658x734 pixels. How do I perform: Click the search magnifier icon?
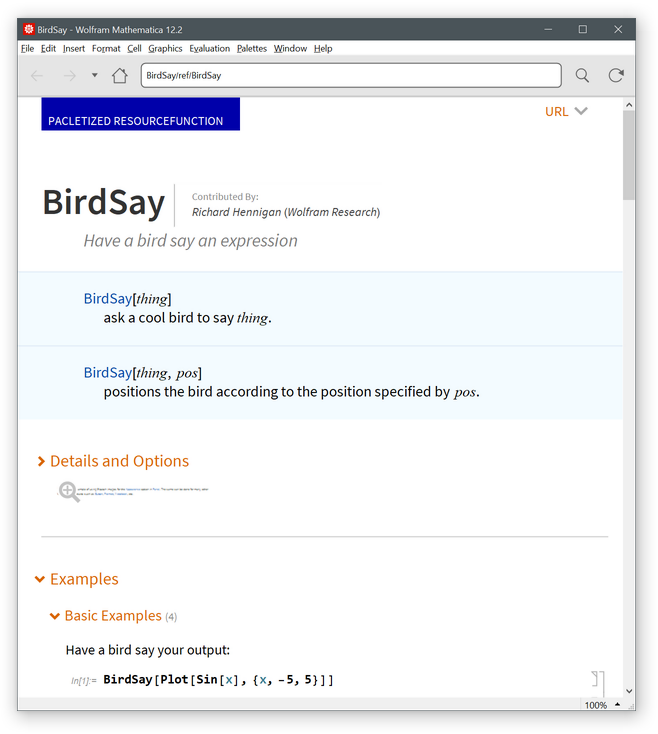pyautogui.click(x=582, y=76)
